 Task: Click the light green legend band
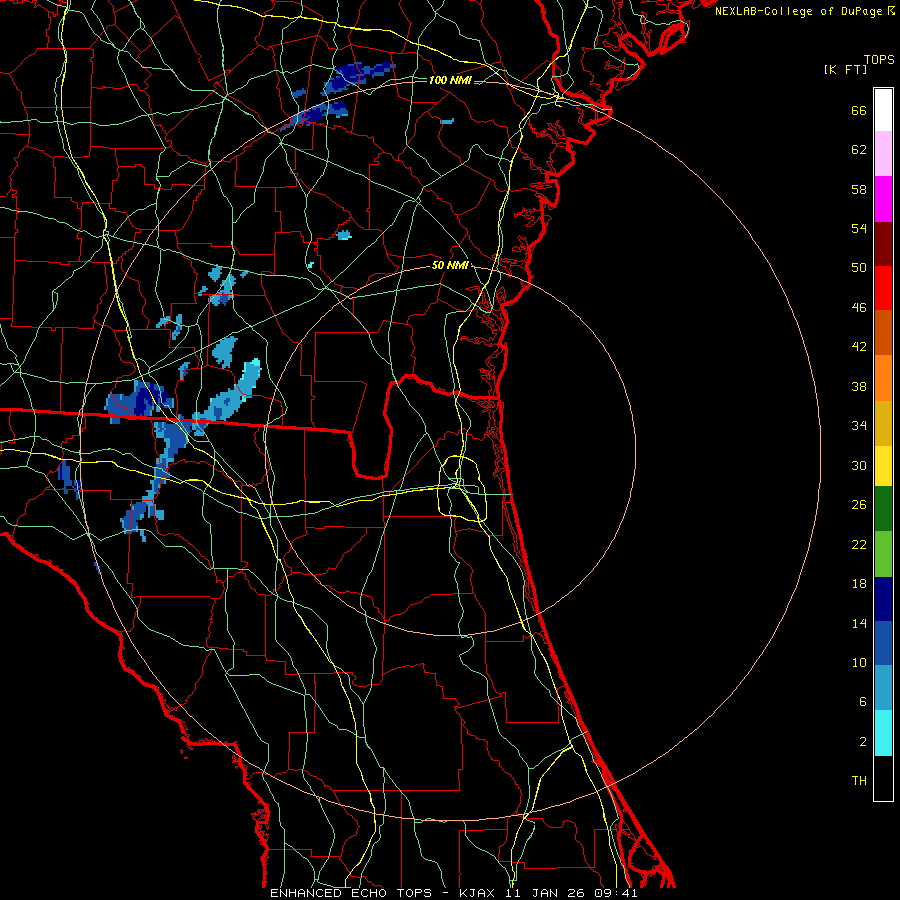(883, 554)
